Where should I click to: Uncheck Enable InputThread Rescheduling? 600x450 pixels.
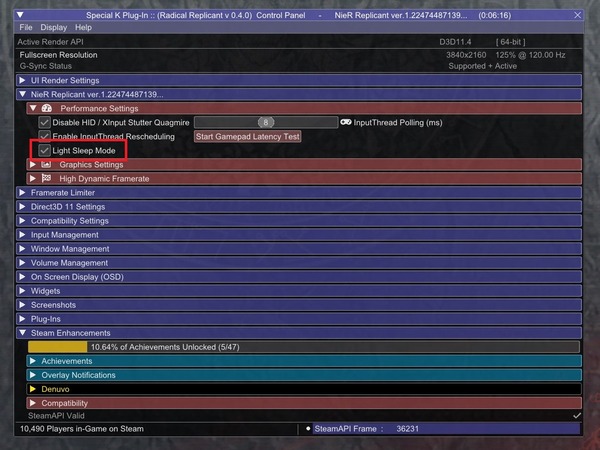tap(44, 136)
